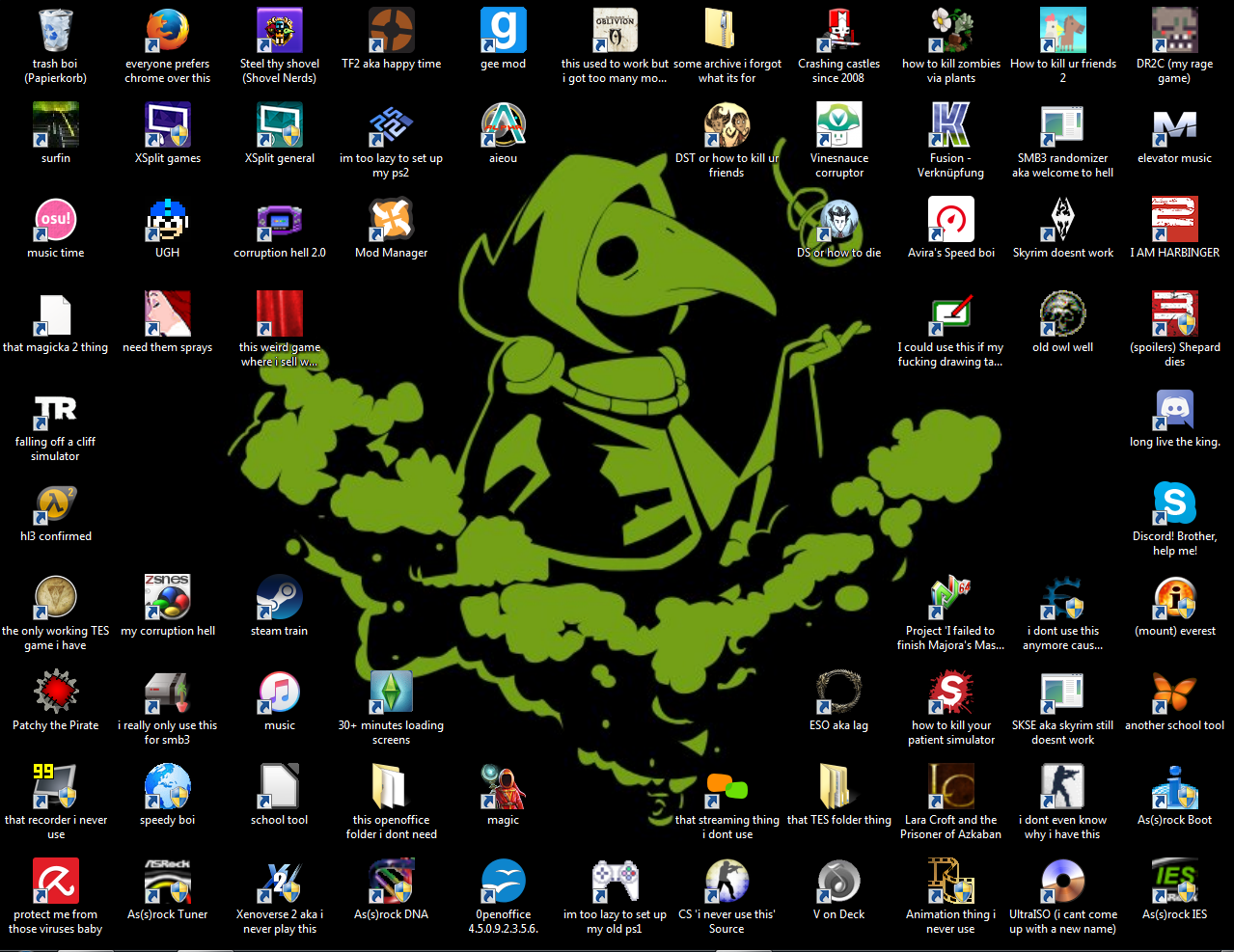Launch '0penoffice 4.5.0.9.2.3.5.6.'

click(x=503, y=881)
